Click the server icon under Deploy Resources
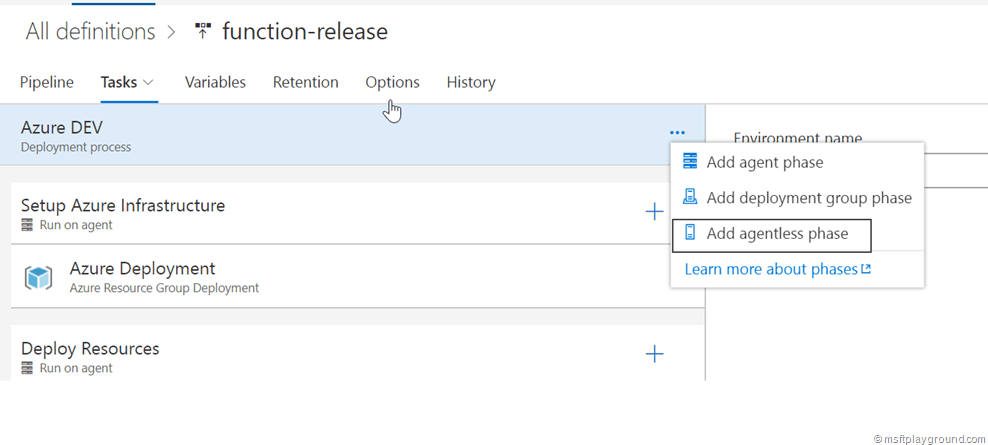Image resolution: width=988 pixels, height=445 pixels. [x=27, y=368]
